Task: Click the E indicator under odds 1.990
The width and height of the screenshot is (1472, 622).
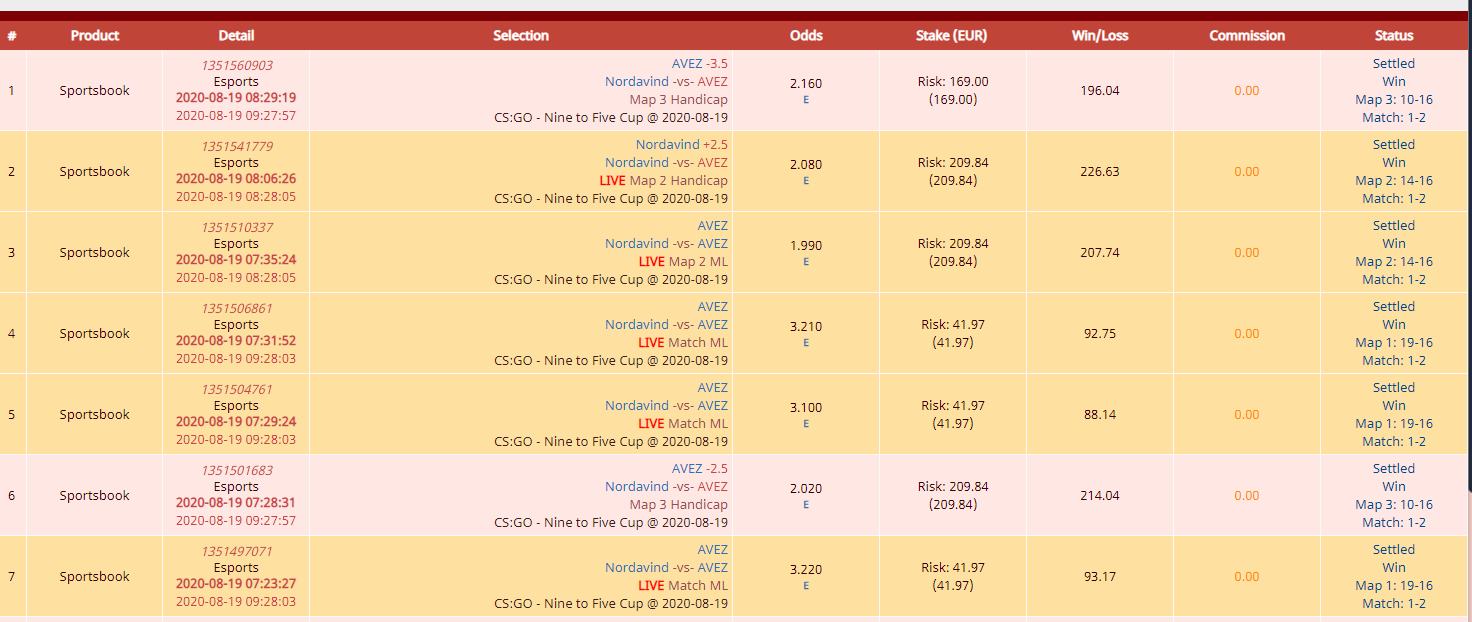Action: 806,262
